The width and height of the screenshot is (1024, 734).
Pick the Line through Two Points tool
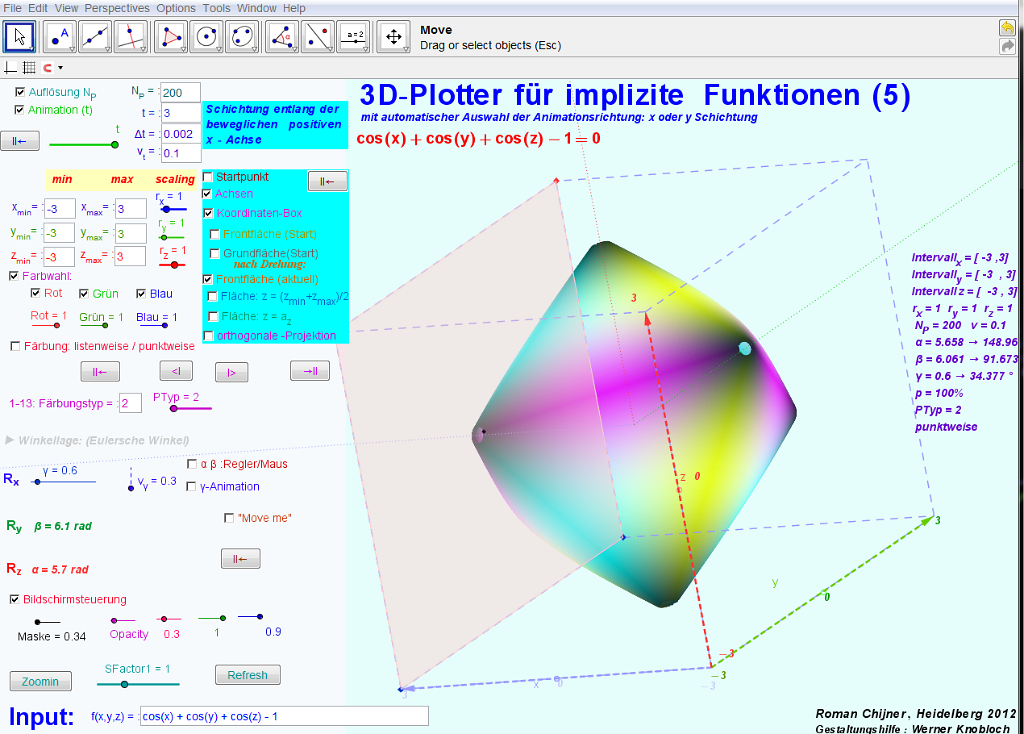pos(95,37)
